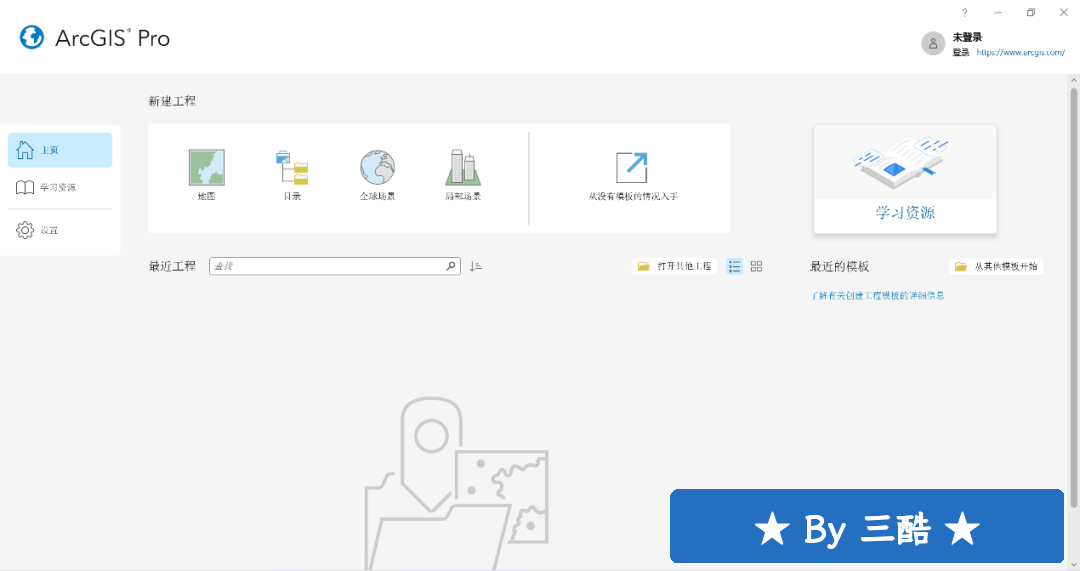The image size is (1080, 571).
Task: Create a new Local Scene (局部场景) project
Action: (463, 175)
